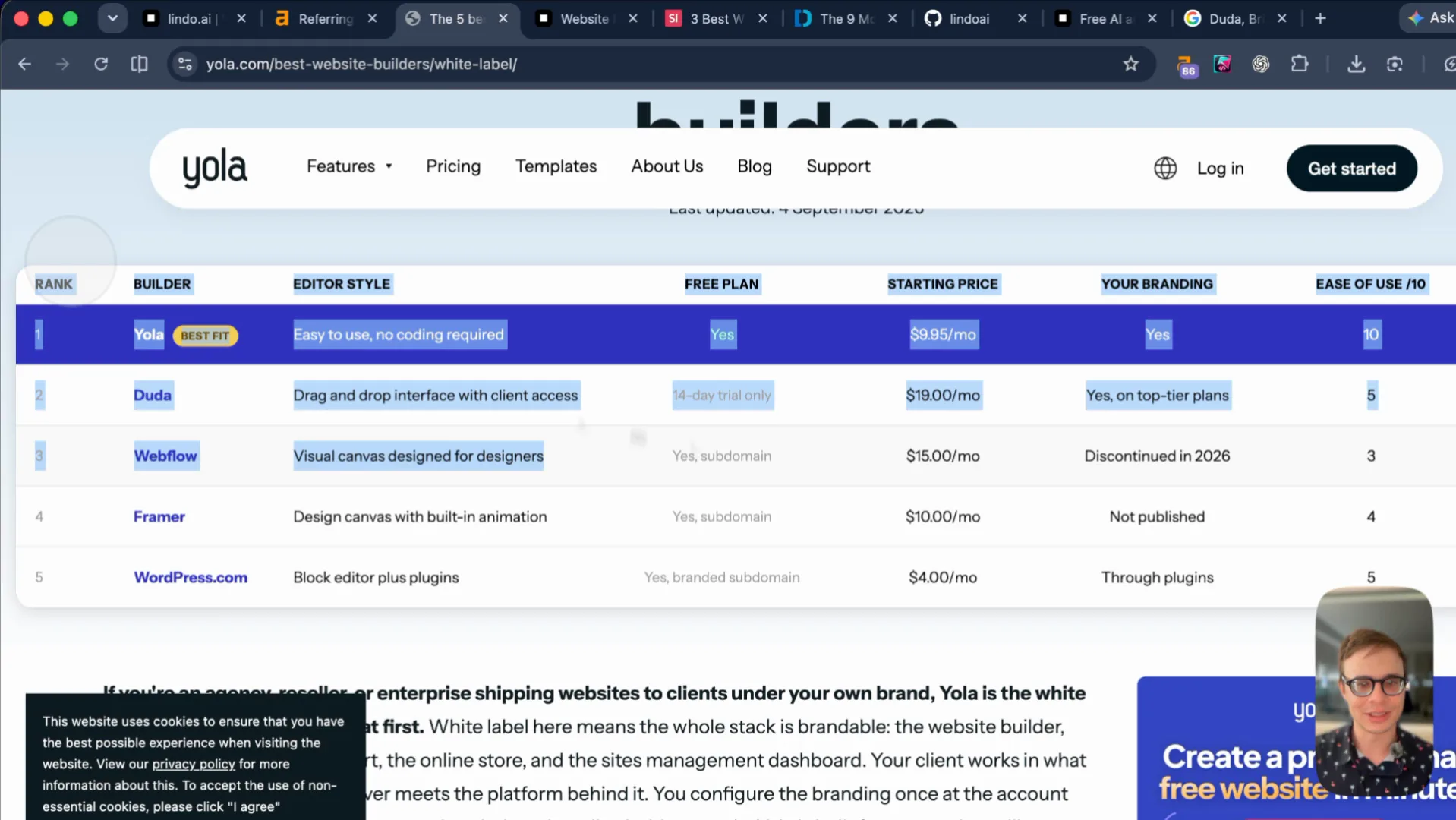Switch to the Duda, Br Google tab

1234,18
